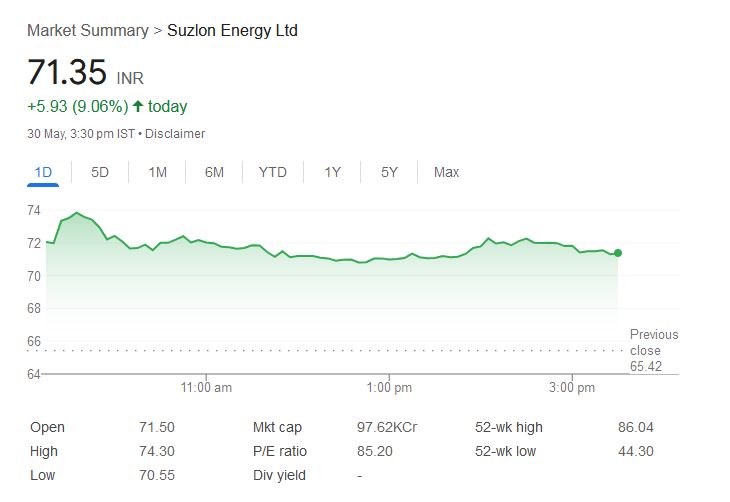Click the Market Summary breadcrumb link
The height and width of the screenshot is (502, 730).
point(87,30)
